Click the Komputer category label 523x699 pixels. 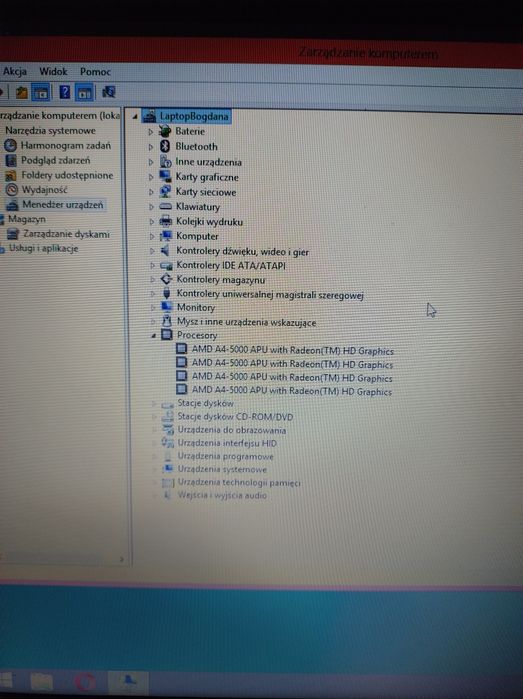click(197, 236)
